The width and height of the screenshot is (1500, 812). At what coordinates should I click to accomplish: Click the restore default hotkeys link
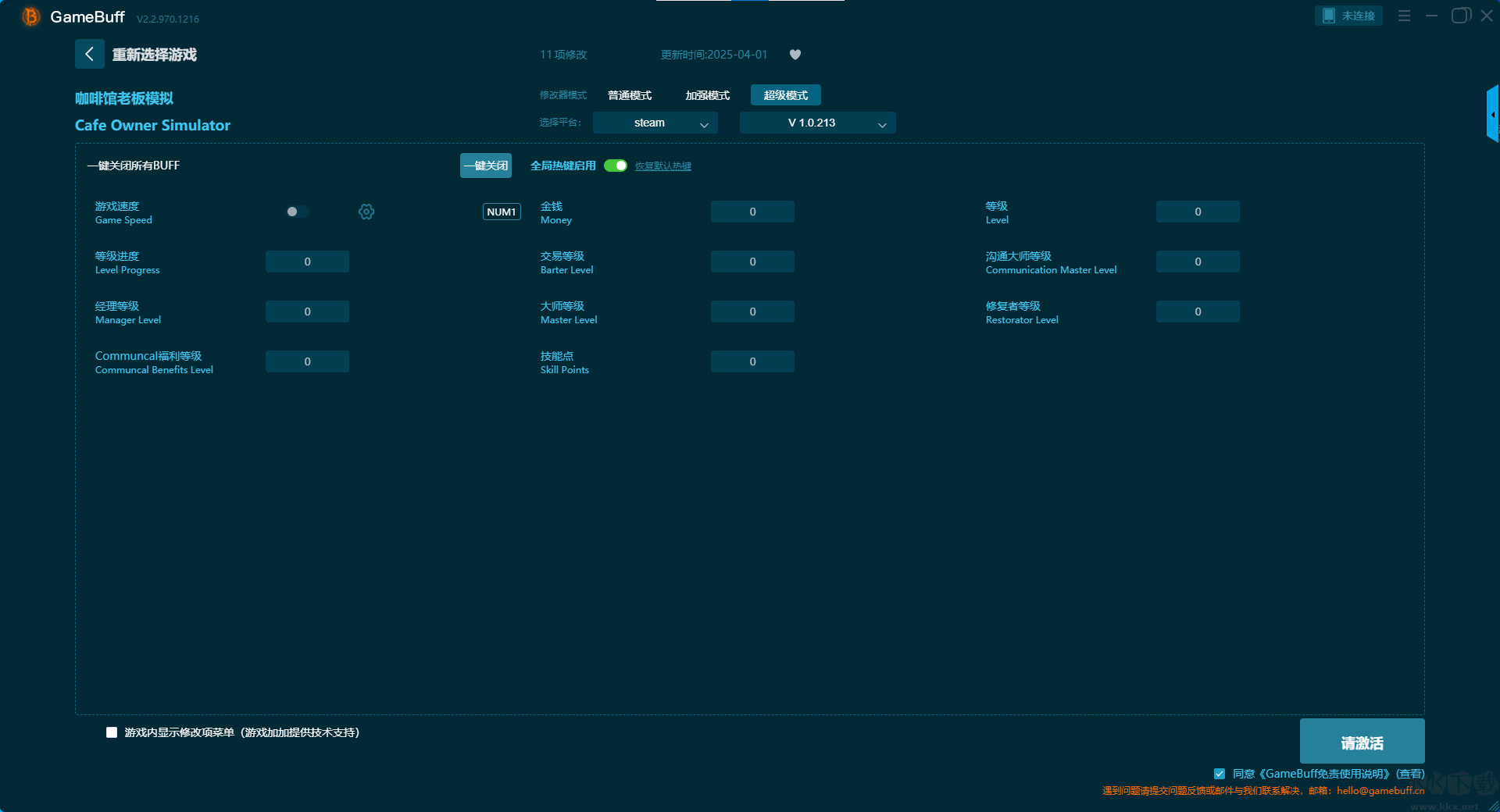662,166
